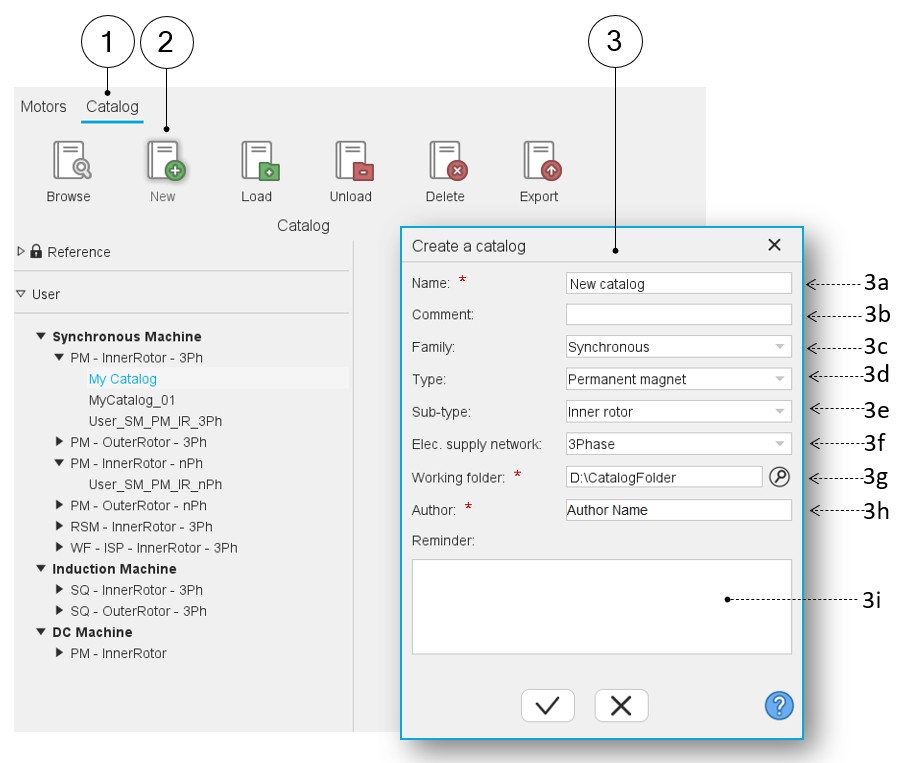912x763 pixels.
Task: Switch to the Motors tab
Action: (43, 106)
